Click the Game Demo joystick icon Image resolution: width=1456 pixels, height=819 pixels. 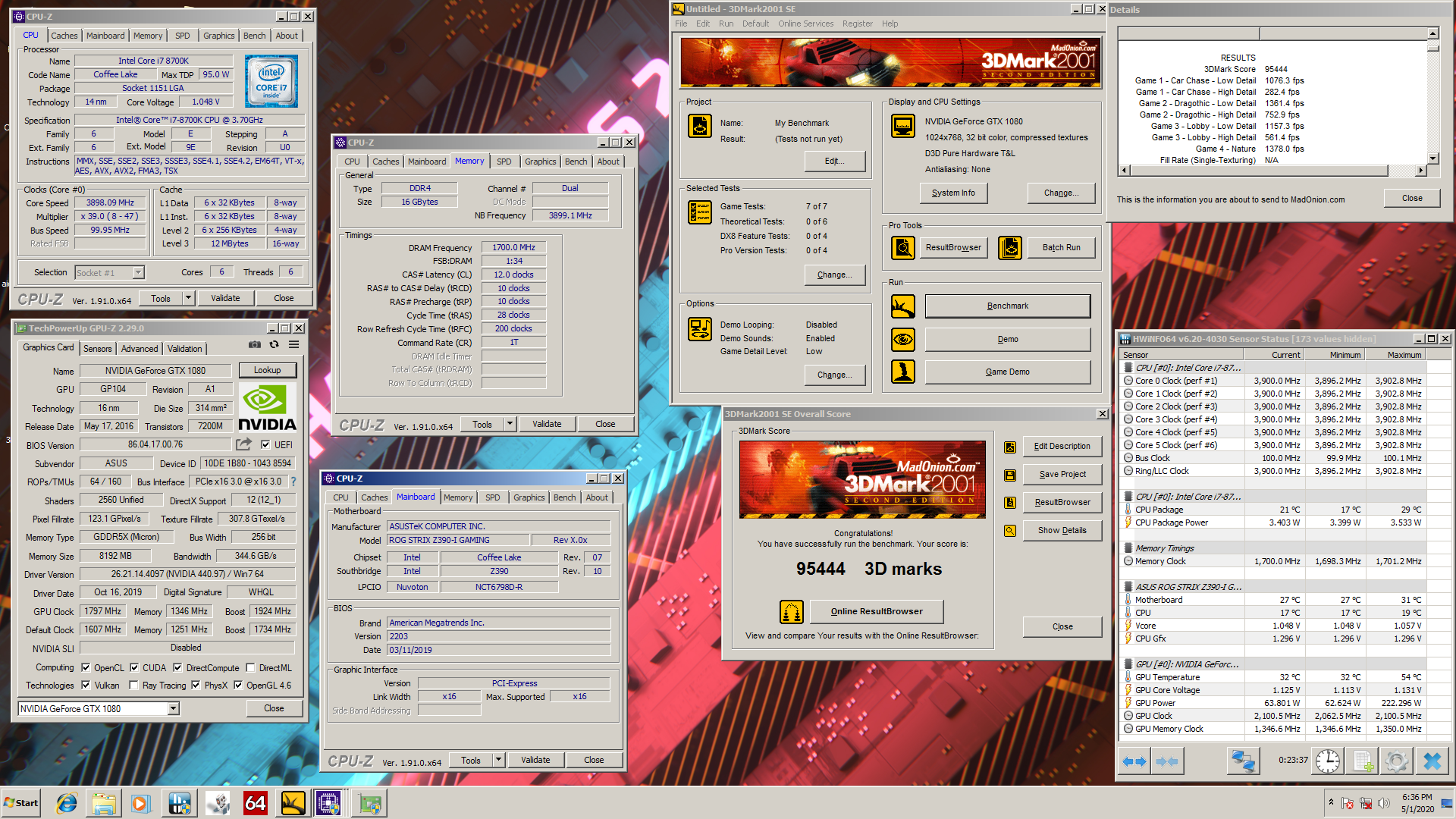pyautogui.click(x=903, y=372)
